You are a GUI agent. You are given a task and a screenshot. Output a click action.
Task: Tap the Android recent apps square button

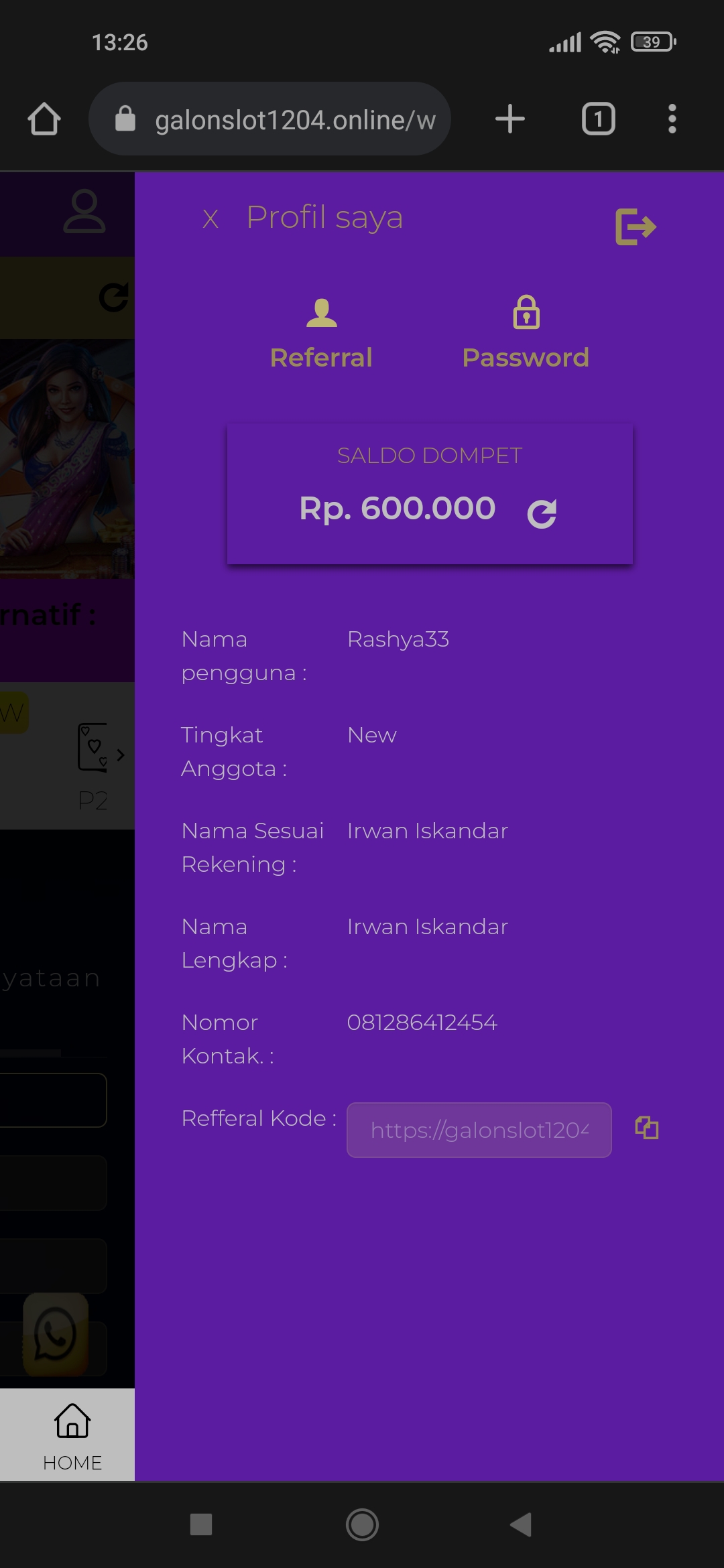[201, 1524]
